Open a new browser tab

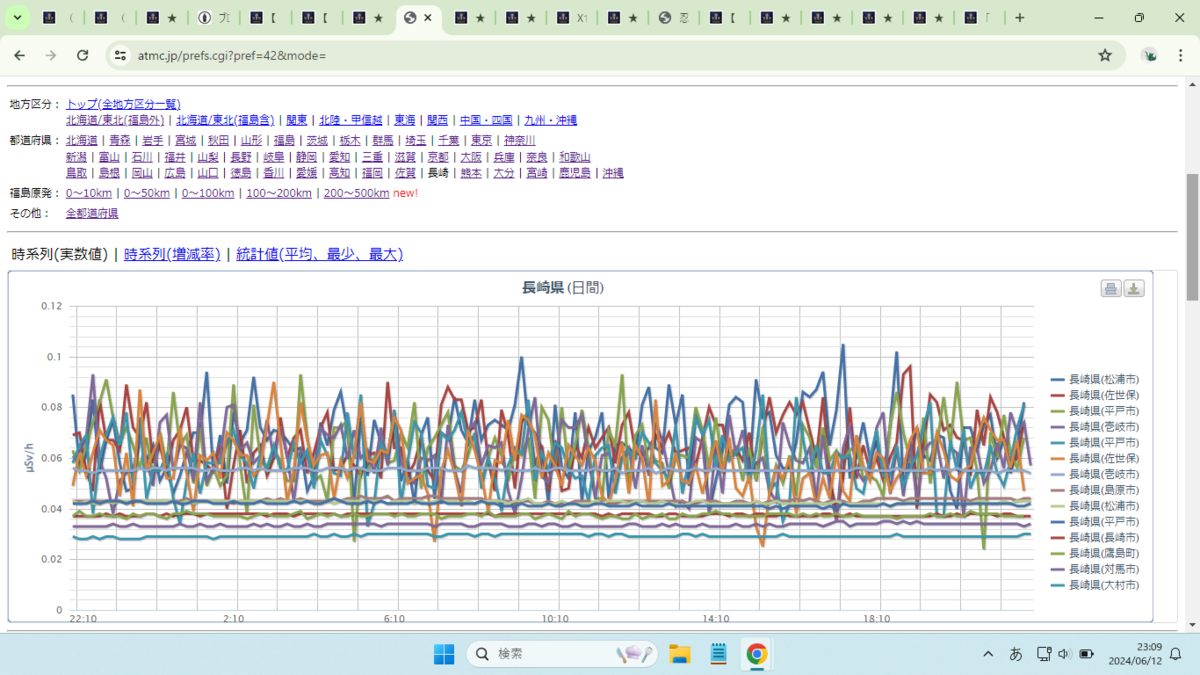click(x=1020, y=18)
